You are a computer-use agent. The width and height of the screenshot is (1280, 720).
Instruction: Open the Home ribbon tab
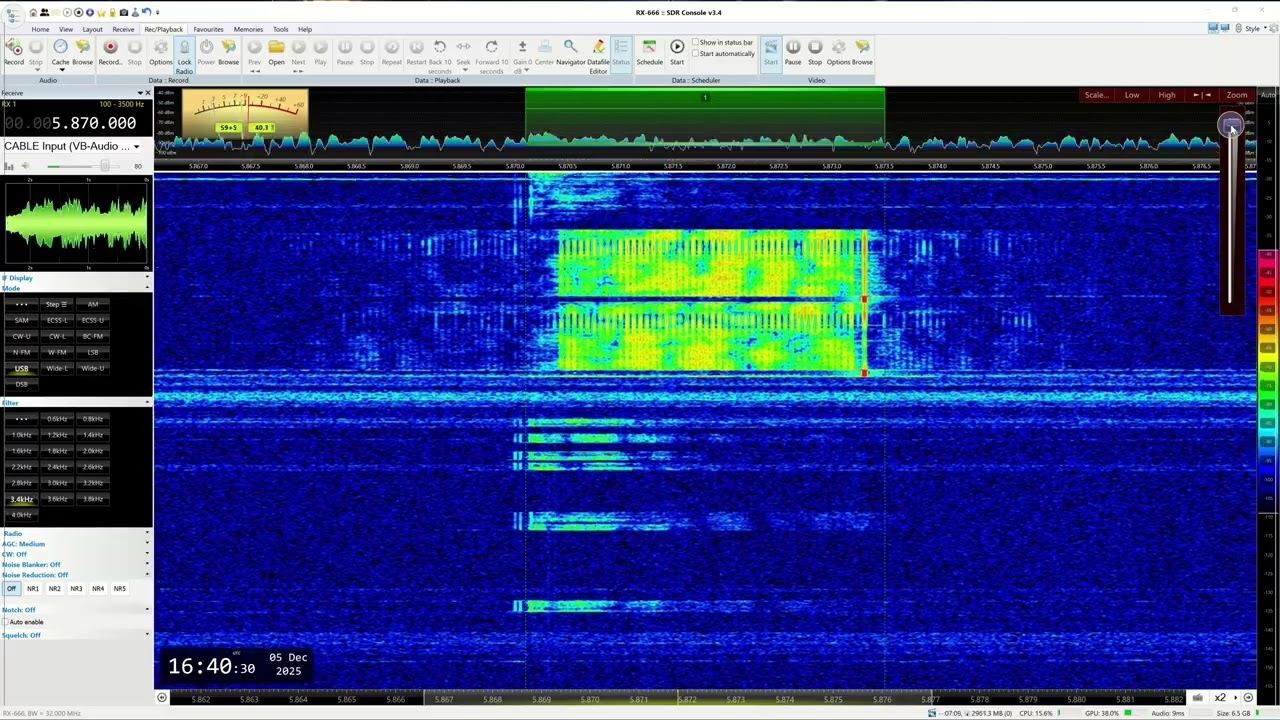(40, 29)
